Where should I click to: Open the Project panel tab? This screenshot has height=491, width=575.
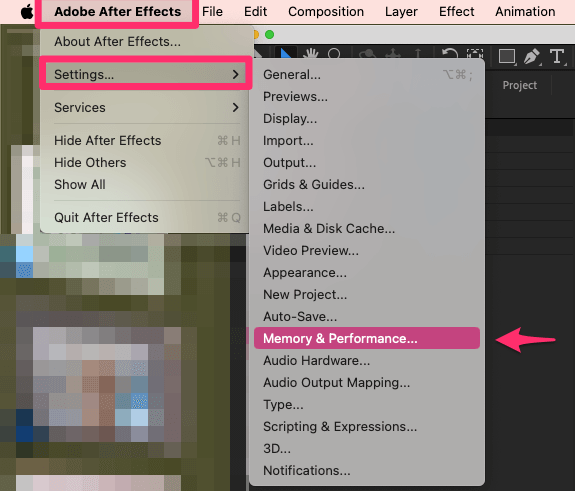pyautogui.click(x=520, y=85)
